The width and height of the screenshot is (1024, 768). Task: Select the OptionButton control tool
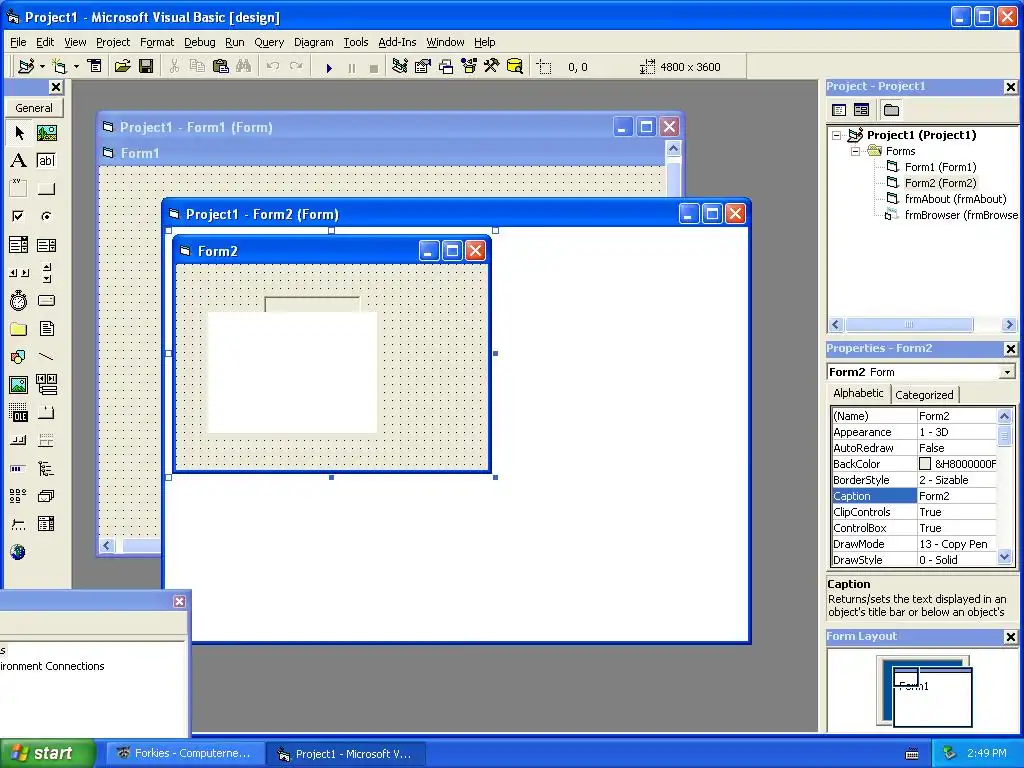pos(46,216)
